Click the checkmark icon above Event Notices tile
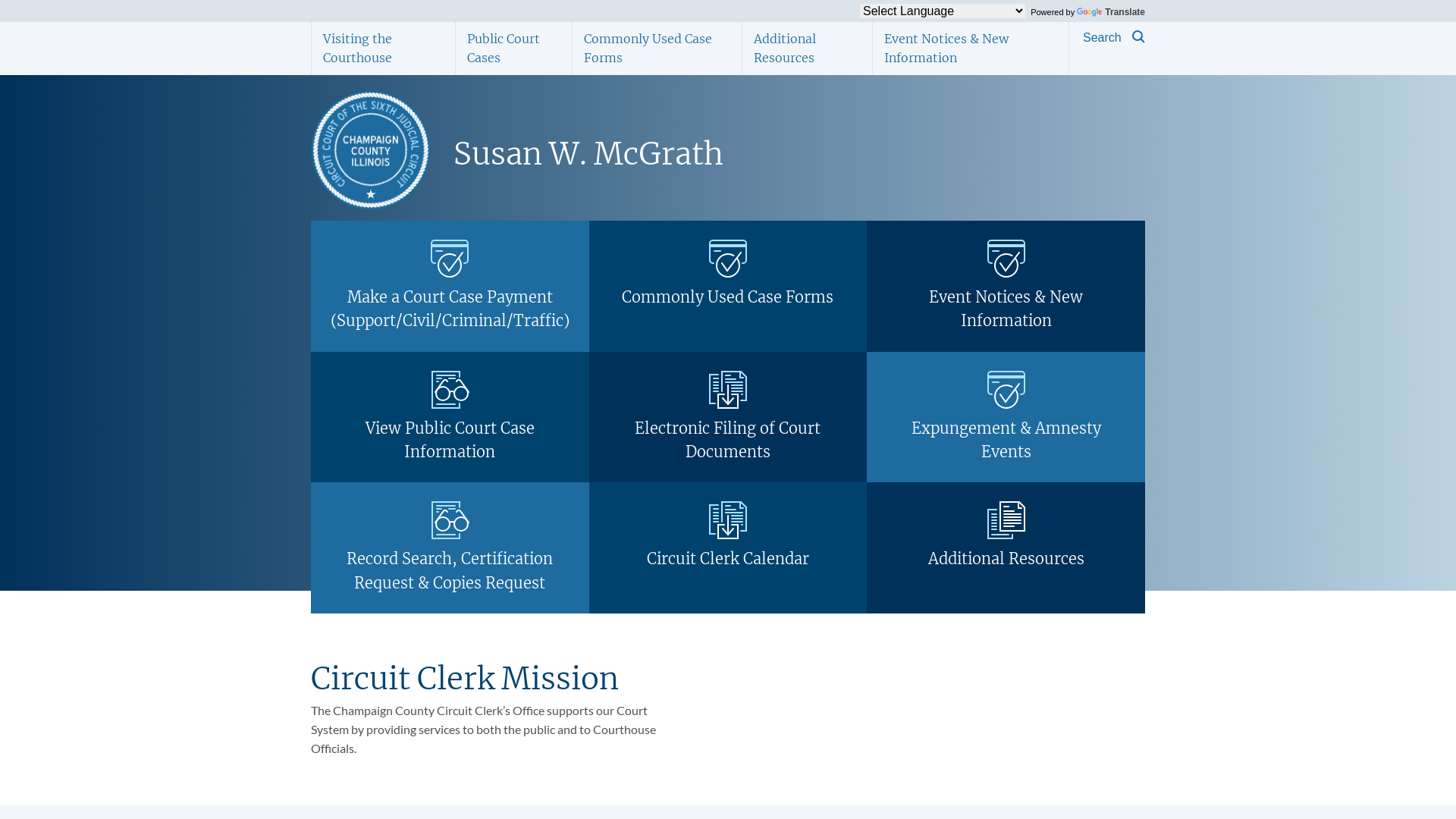 point(1006,259)
